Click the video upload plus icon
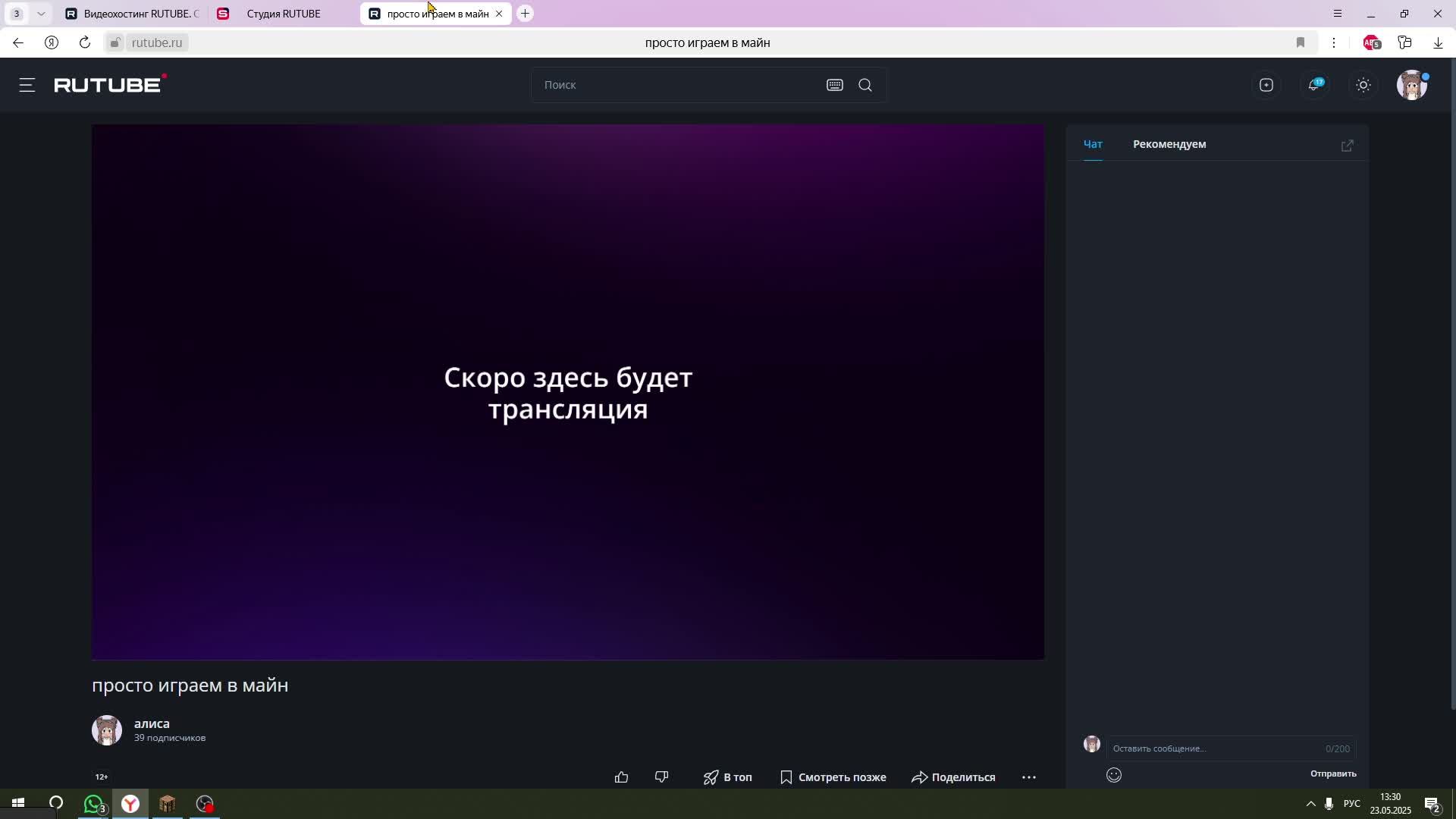The height and width of the screenshot is (819, 1456). coord(1266,85)
